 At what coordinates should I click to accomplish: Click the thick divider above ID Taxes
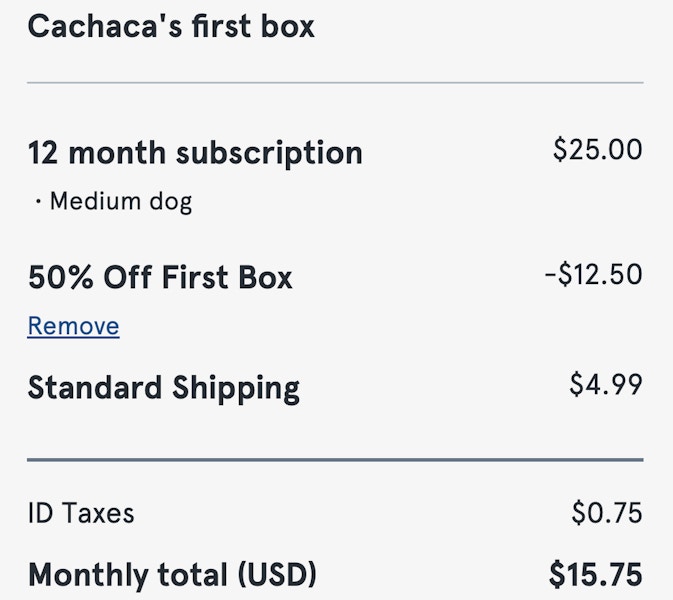tap(335, 460)
